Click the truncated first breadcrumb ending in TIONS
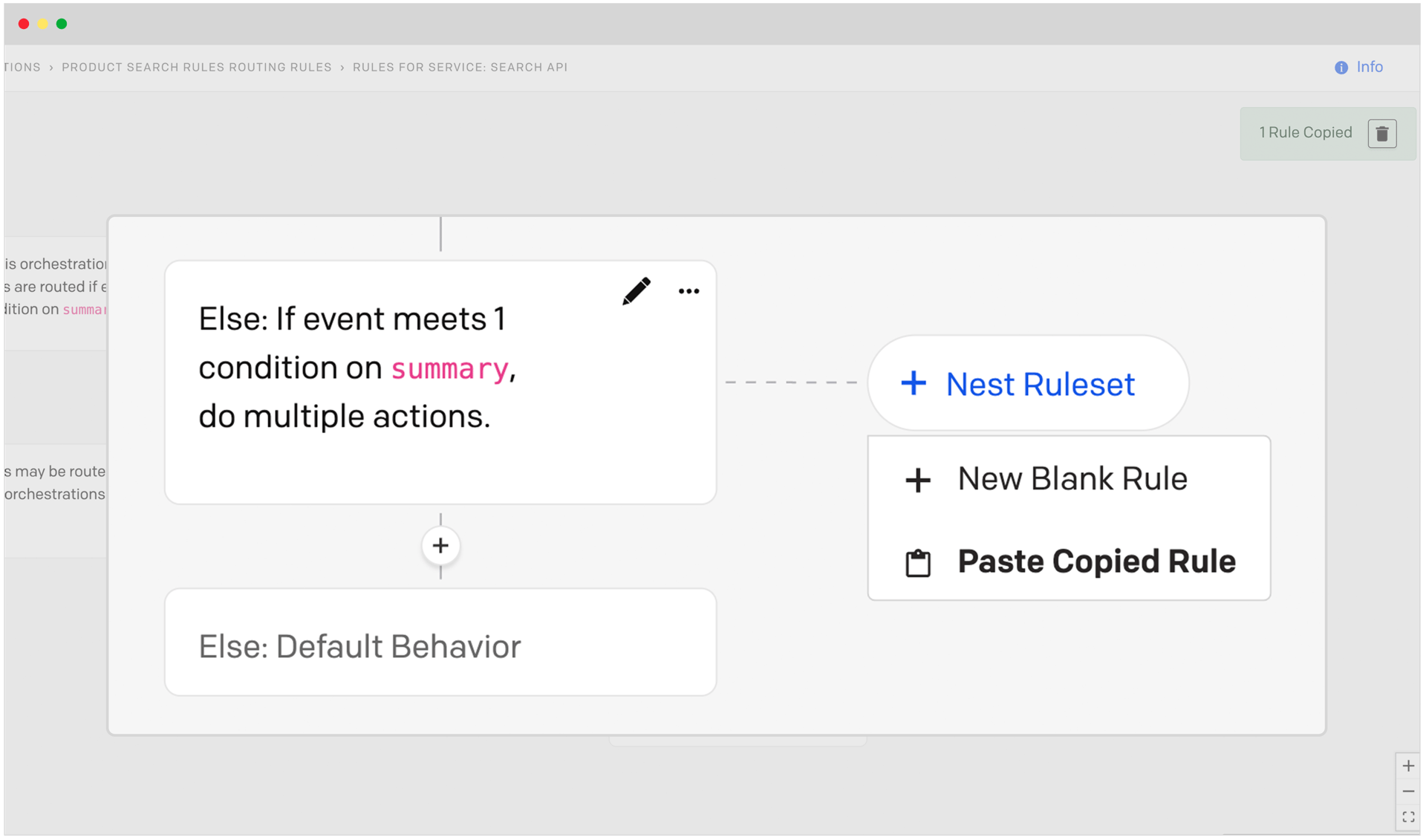 tap(22, 68)
